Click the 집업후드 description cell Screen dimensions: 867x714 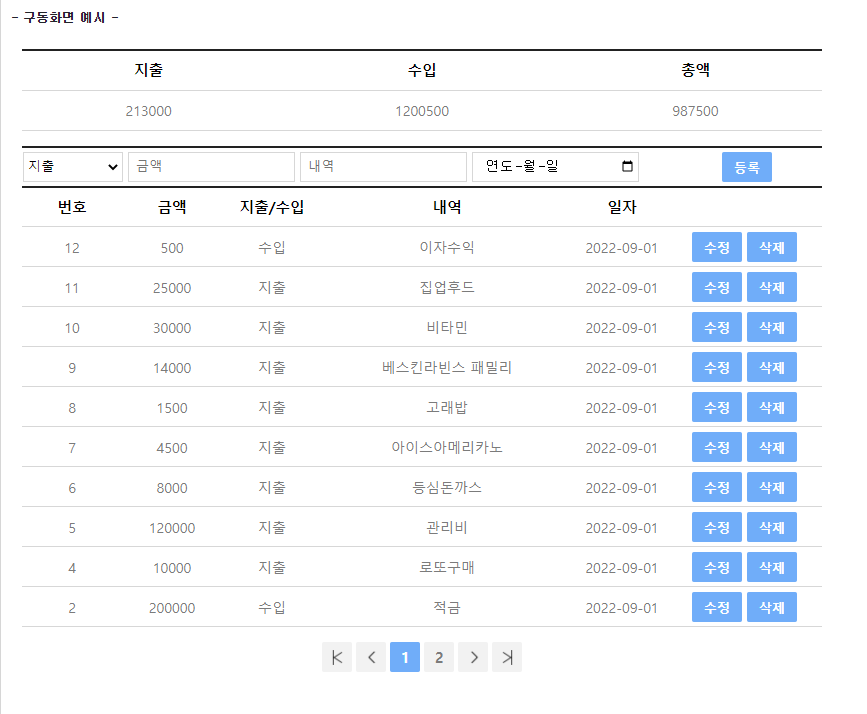tap(447, 287)
